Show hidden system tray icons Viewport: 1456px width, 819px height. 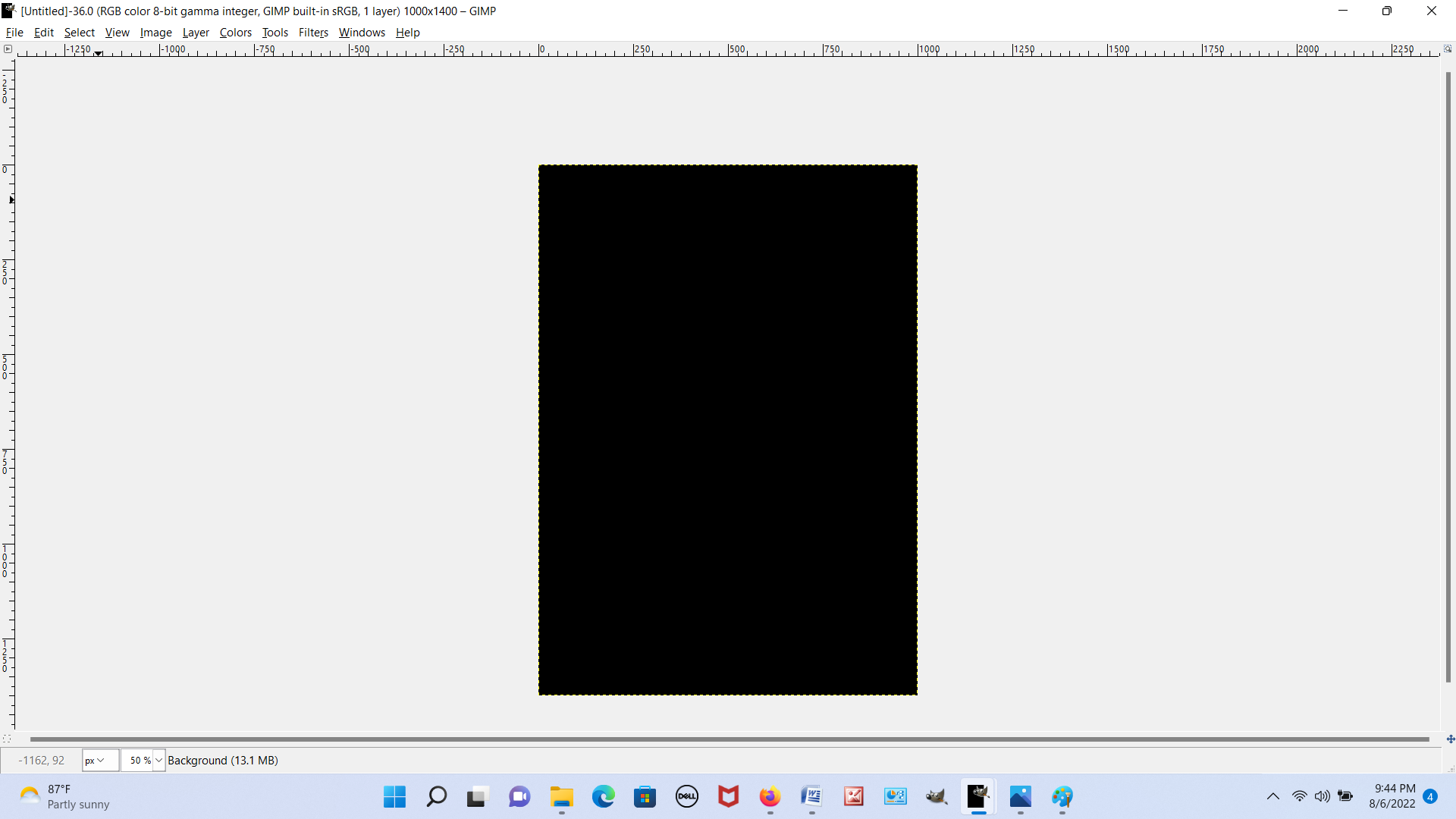tap(1273, 797)
